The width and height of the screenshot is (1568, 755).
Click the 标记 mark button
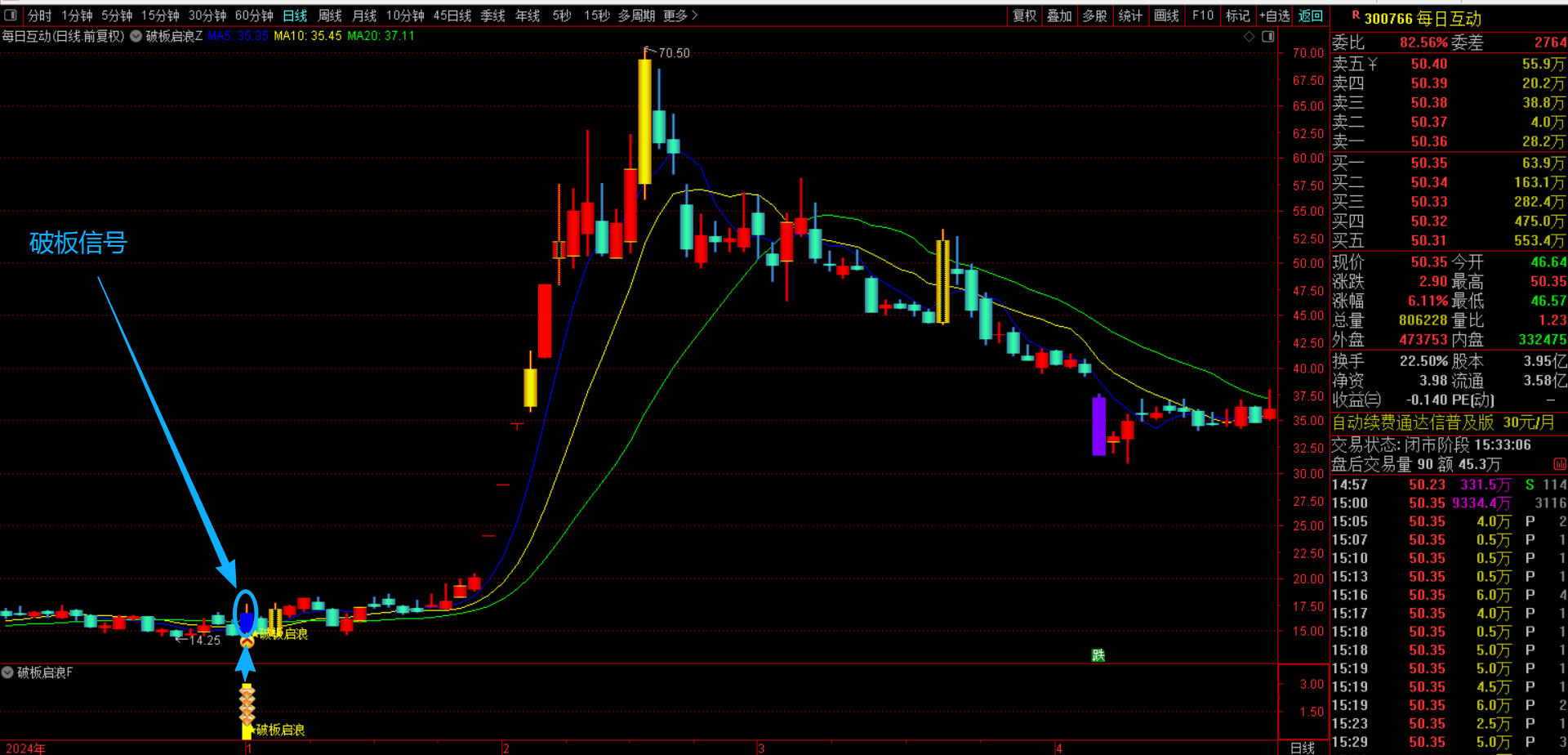[x=1238, y=16]
